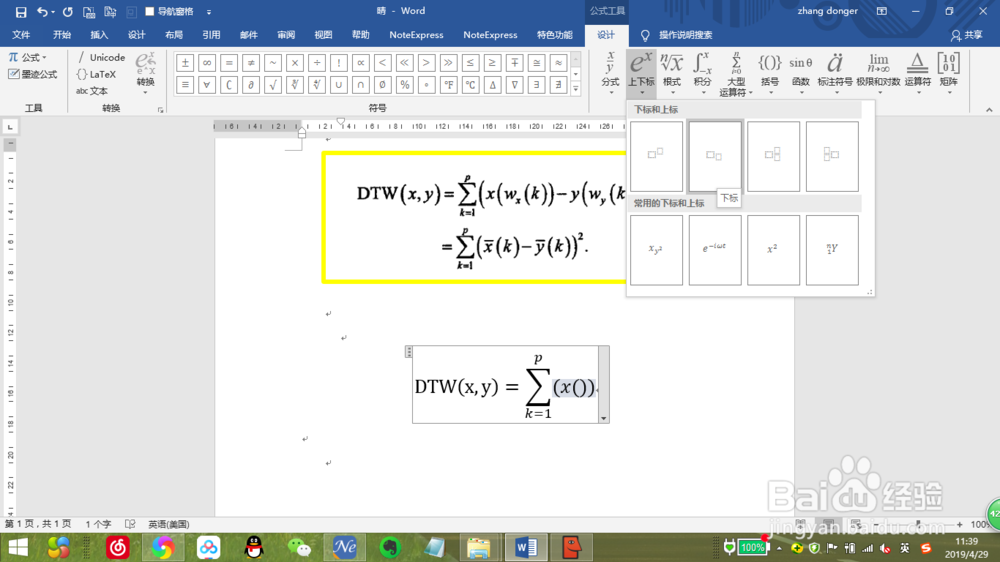The image size is (1000, 562).
Task: Open equation options arrow on equation box
Action: point(603,418)
